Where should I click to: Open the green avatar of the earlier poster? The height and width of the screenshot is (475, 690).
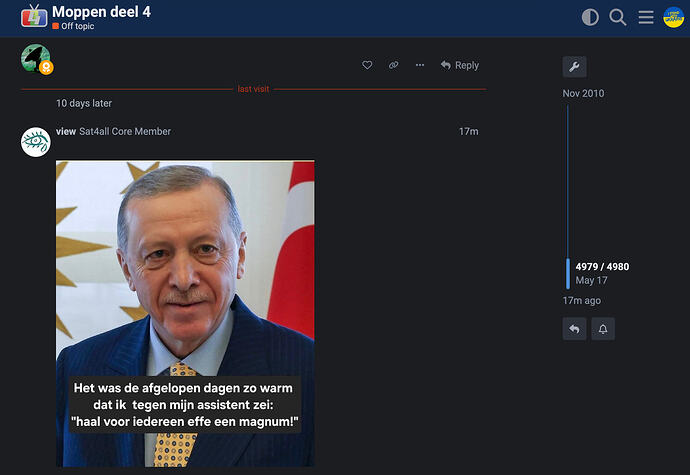tap(36, 58)
